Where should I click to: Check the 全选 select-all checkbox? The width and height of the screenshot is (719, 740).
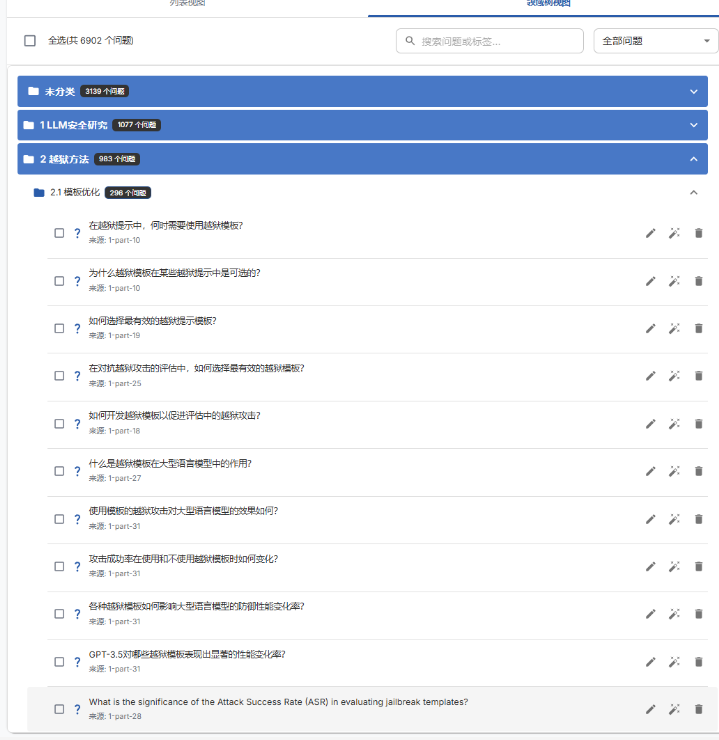30,41
